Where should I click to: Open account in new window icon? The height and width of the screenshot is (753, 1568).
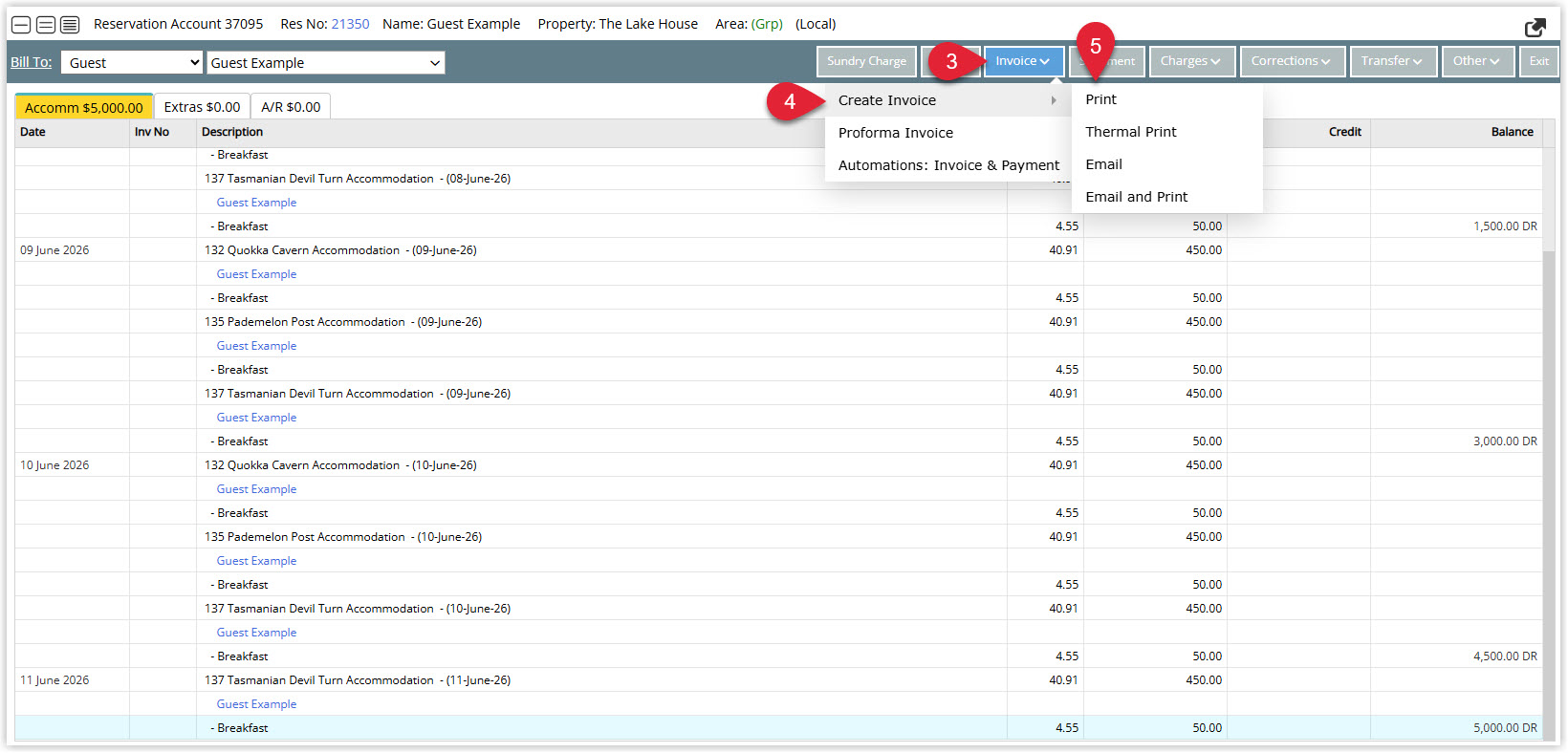click(1535, 27)
